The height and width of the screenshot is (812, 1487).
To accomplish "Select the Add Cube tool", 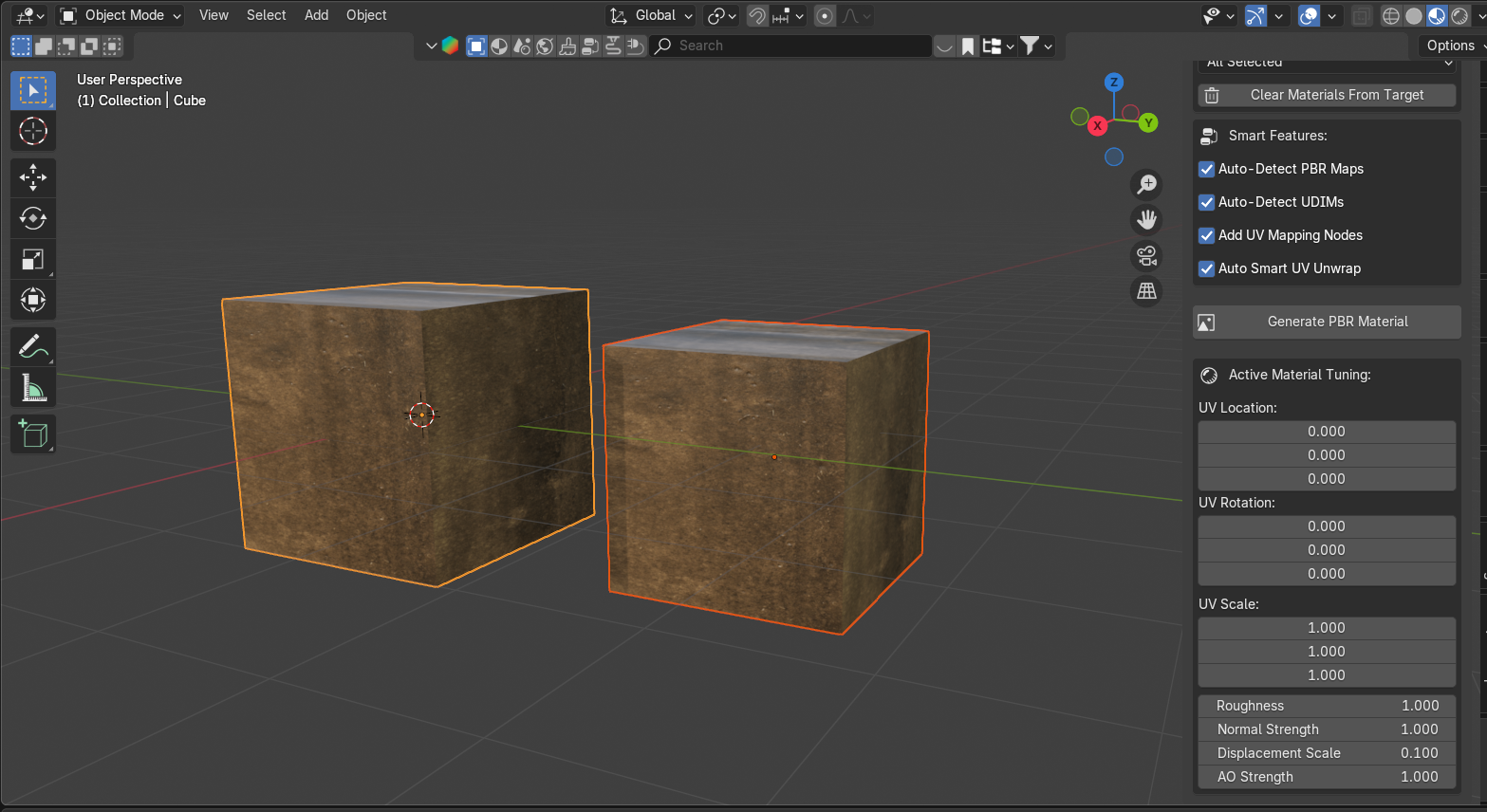I will pyautogui.click(x=33, y=434).
